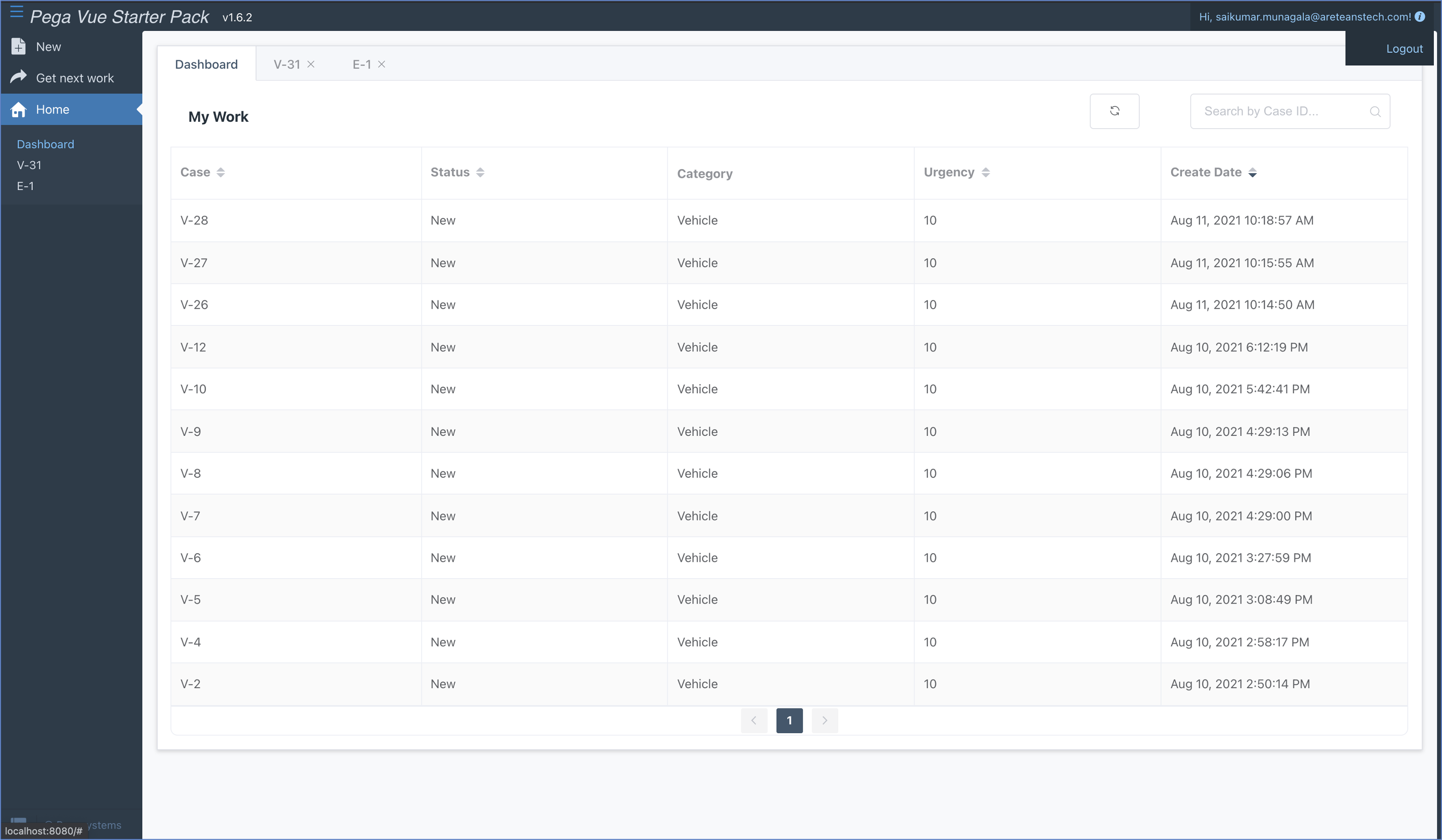Close the V-31 tab
This screenshot has width=1442, height=840.
(x=310, y=64)
